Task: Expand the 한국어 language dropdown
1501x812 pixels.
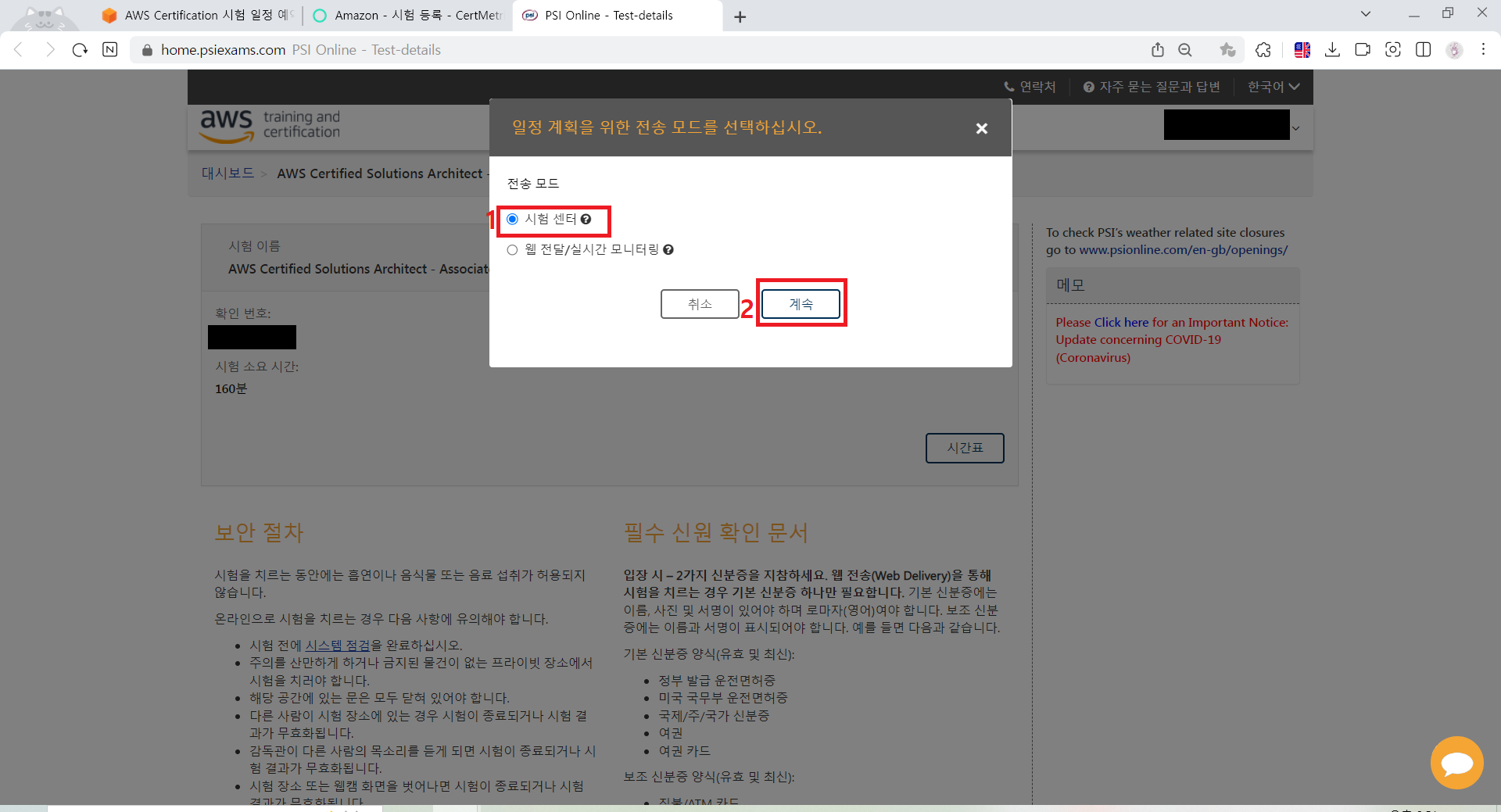Action: pos(1273,87)
